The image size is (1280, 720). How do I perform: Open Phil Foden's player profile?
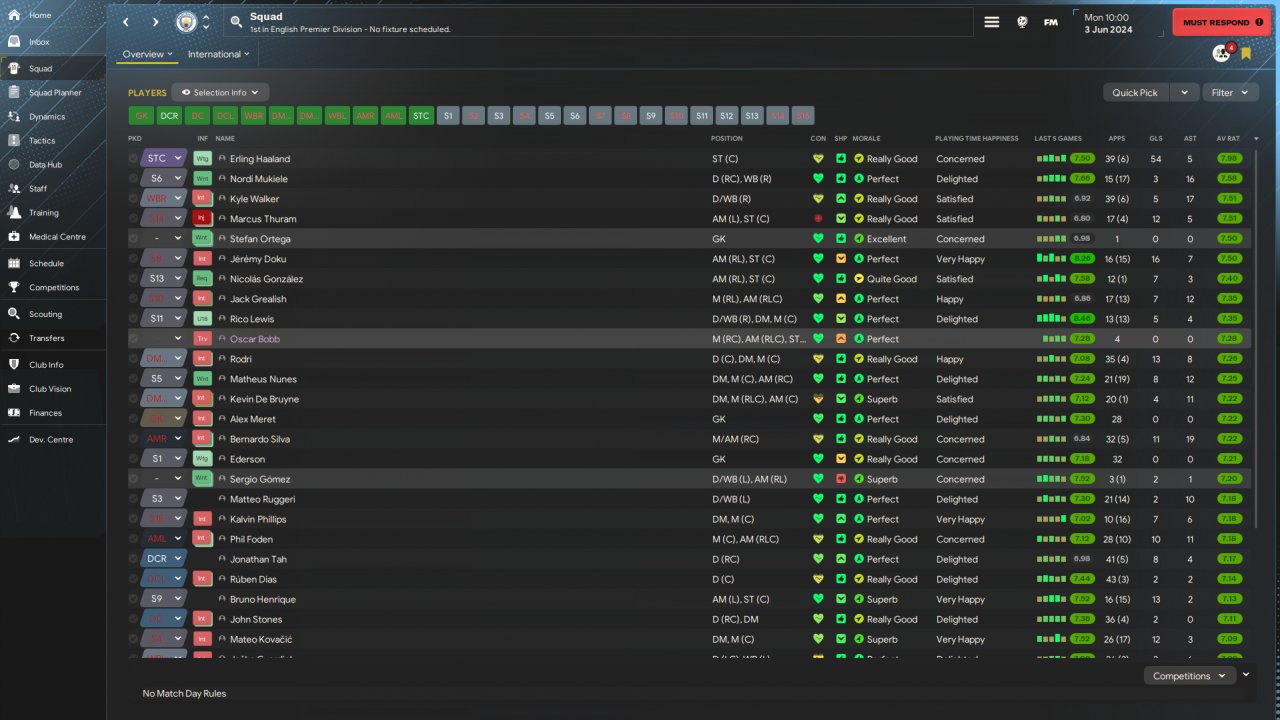click(x=251, y=539)
